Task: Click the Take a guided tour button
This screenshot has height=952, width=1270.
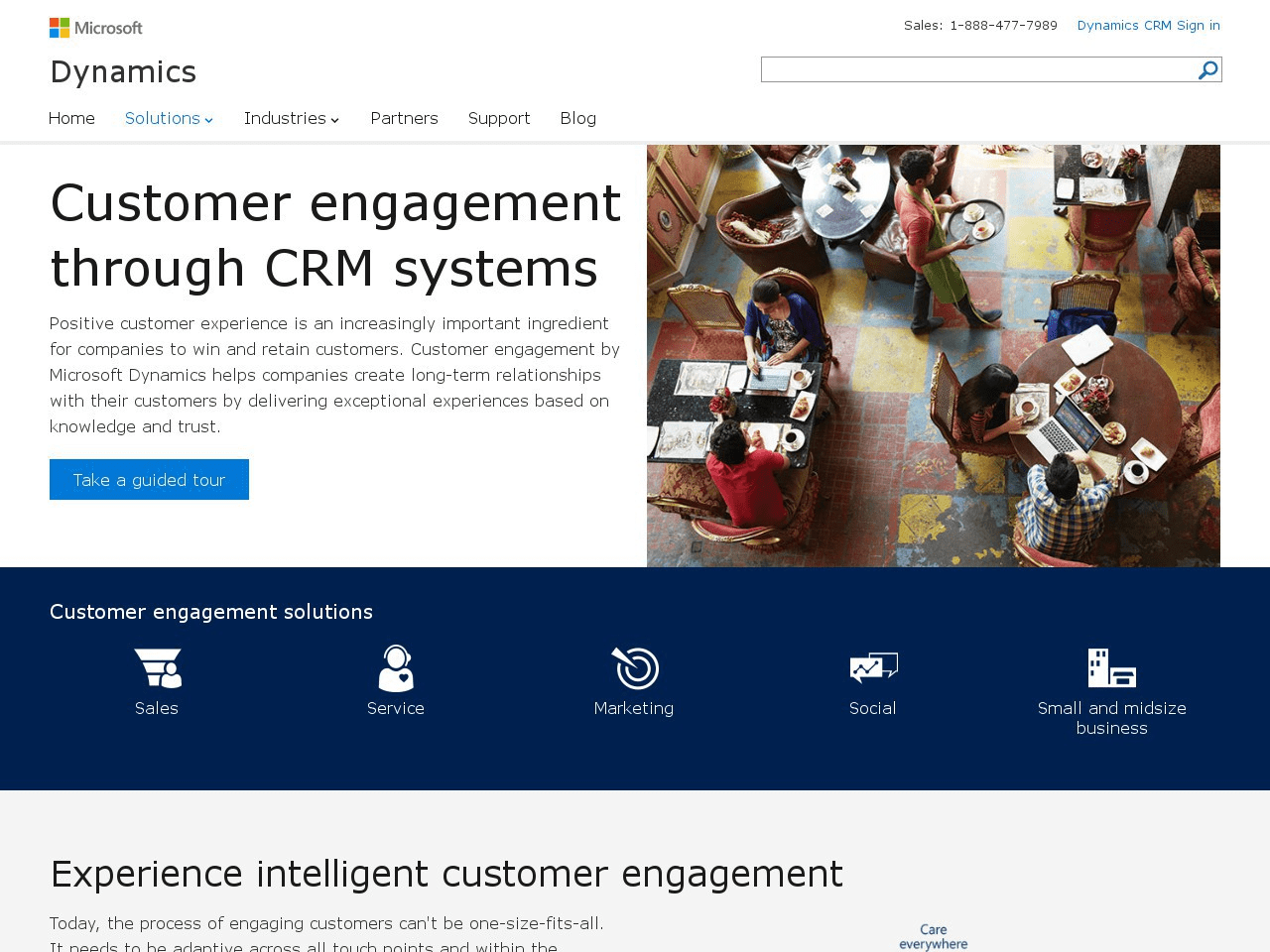Action: (149, 479)
